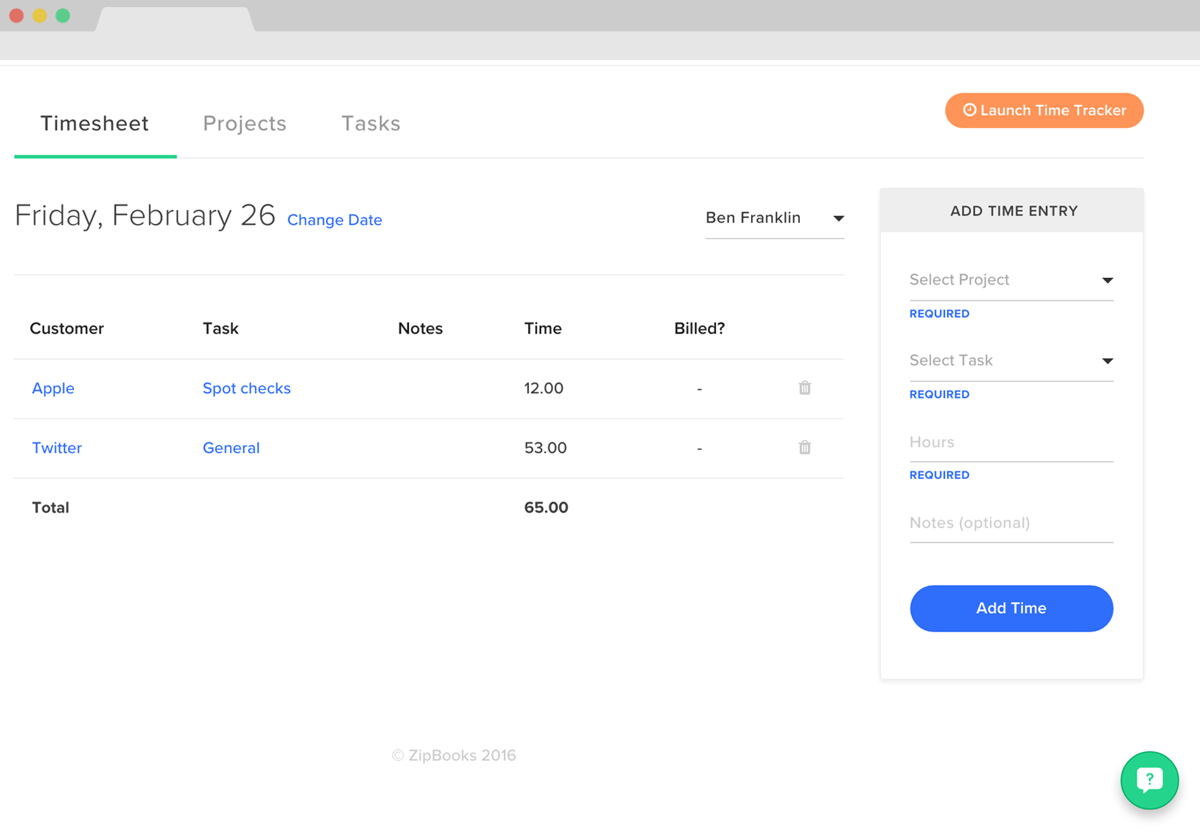Open the Spot checks task link
This screenshot has width=1200, height=835.
[246, 388]
